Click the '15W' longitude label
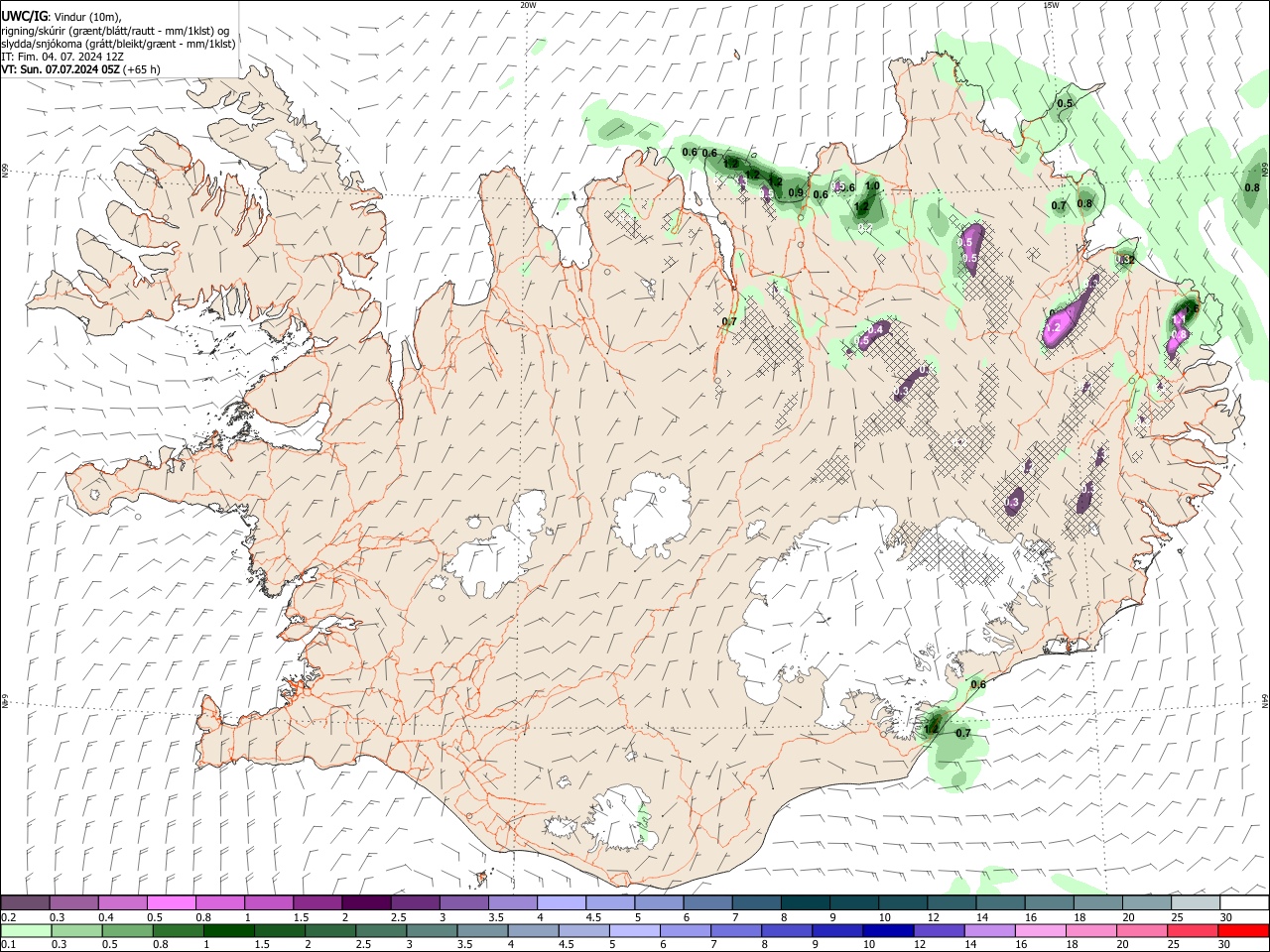 click(x=1051, y=5)
